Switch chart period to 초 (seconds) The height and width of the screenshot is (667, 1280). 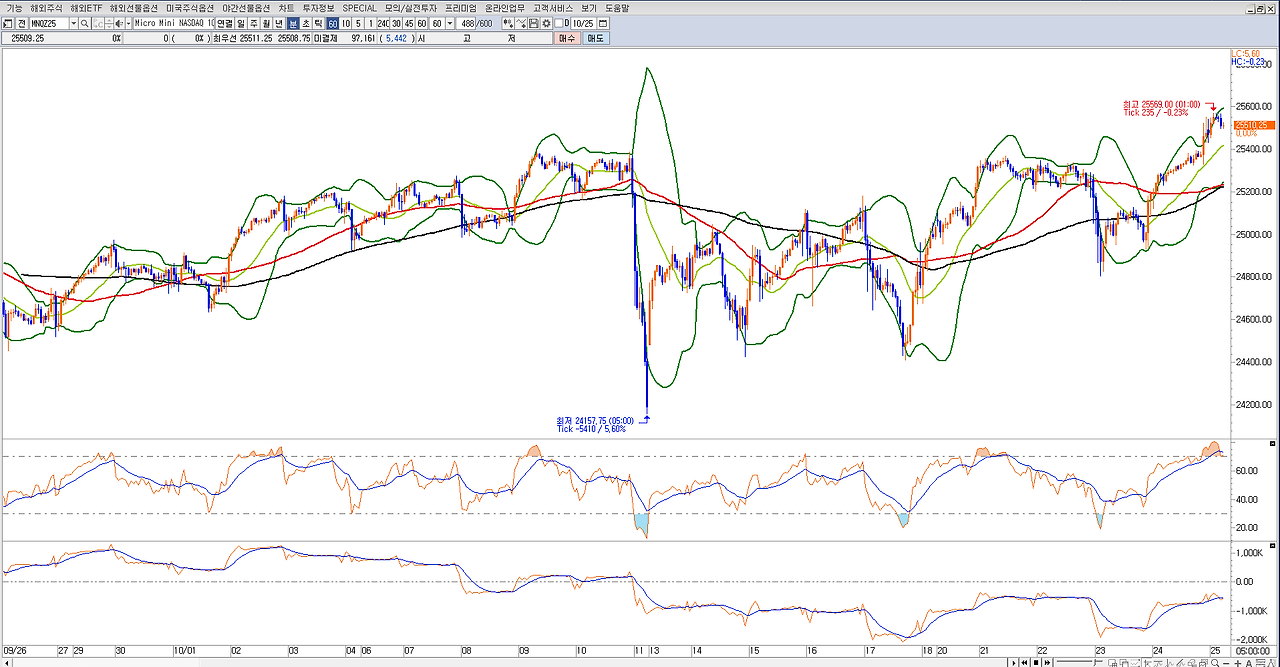point(305,23)
